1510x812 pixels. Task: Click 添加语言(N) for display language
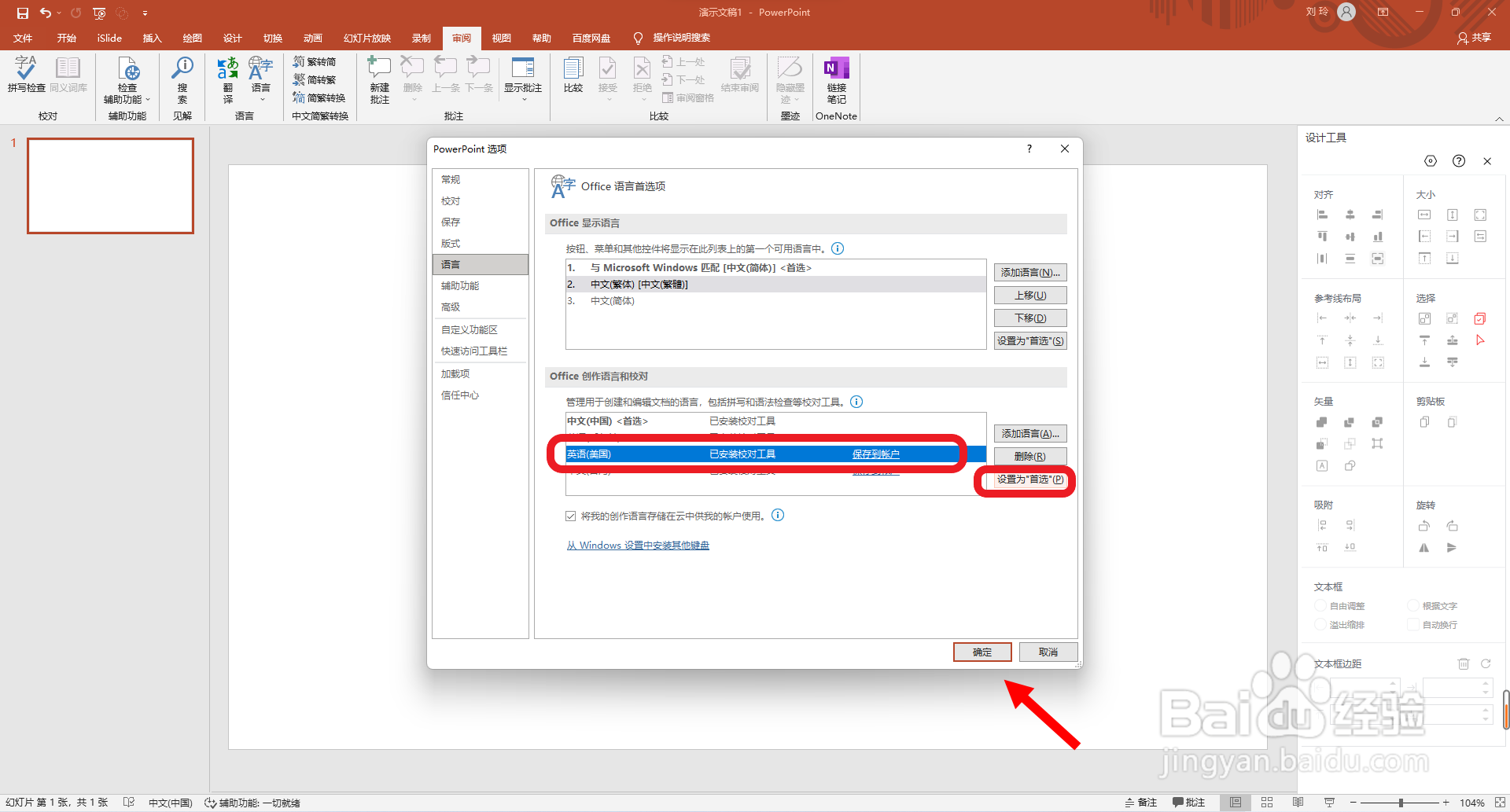[x=1030, y=273]
